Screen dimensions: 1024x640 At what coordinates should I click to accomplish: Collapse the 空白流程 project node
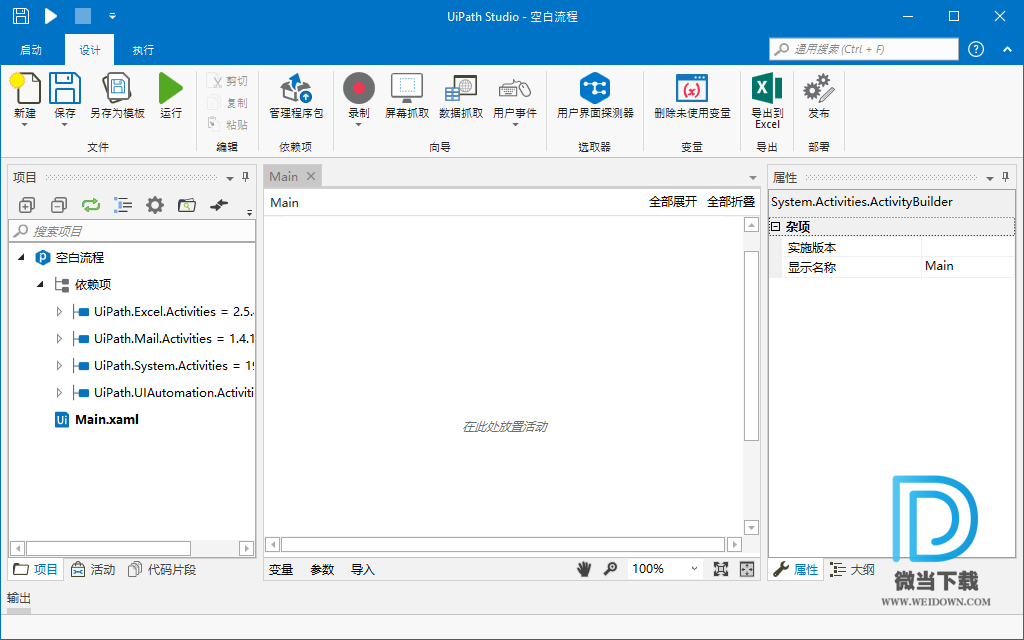(21, 257)
